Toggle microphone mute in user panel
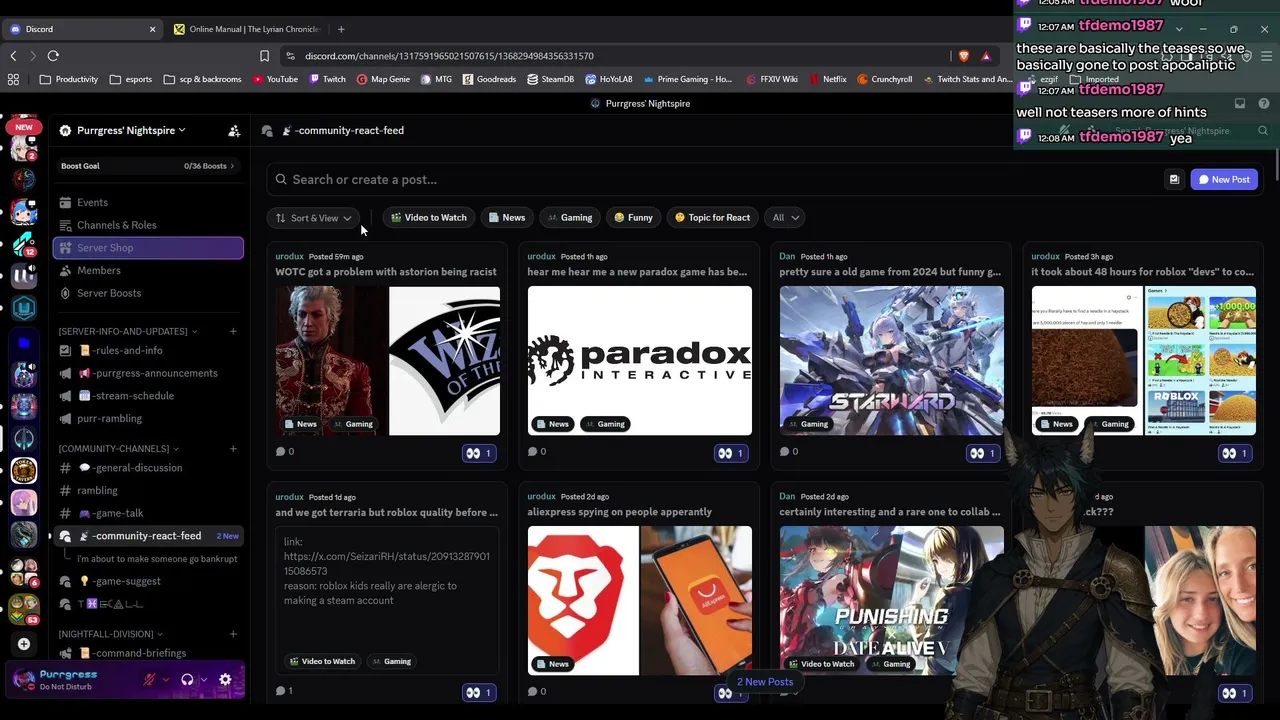 [149, 680]
